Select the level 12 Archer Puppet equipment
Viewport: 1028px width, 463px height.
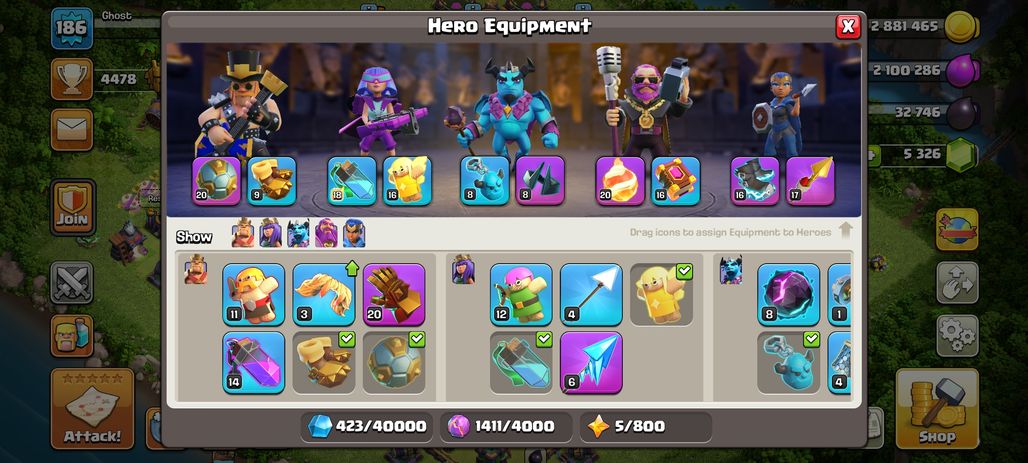click(x=521, y=294)
